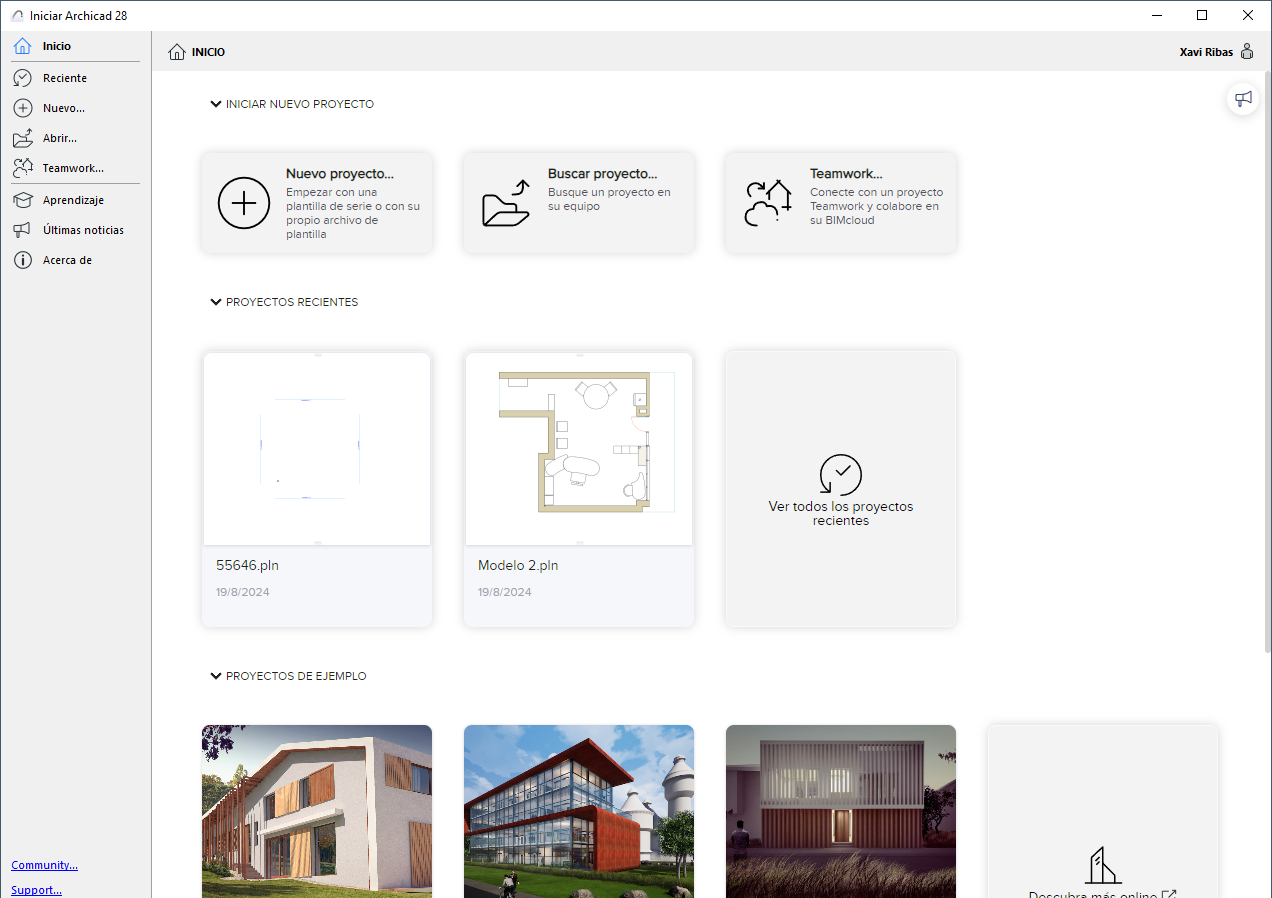
Task: Click the building icon on Descubra más online card
Action: pos(1102,865)
